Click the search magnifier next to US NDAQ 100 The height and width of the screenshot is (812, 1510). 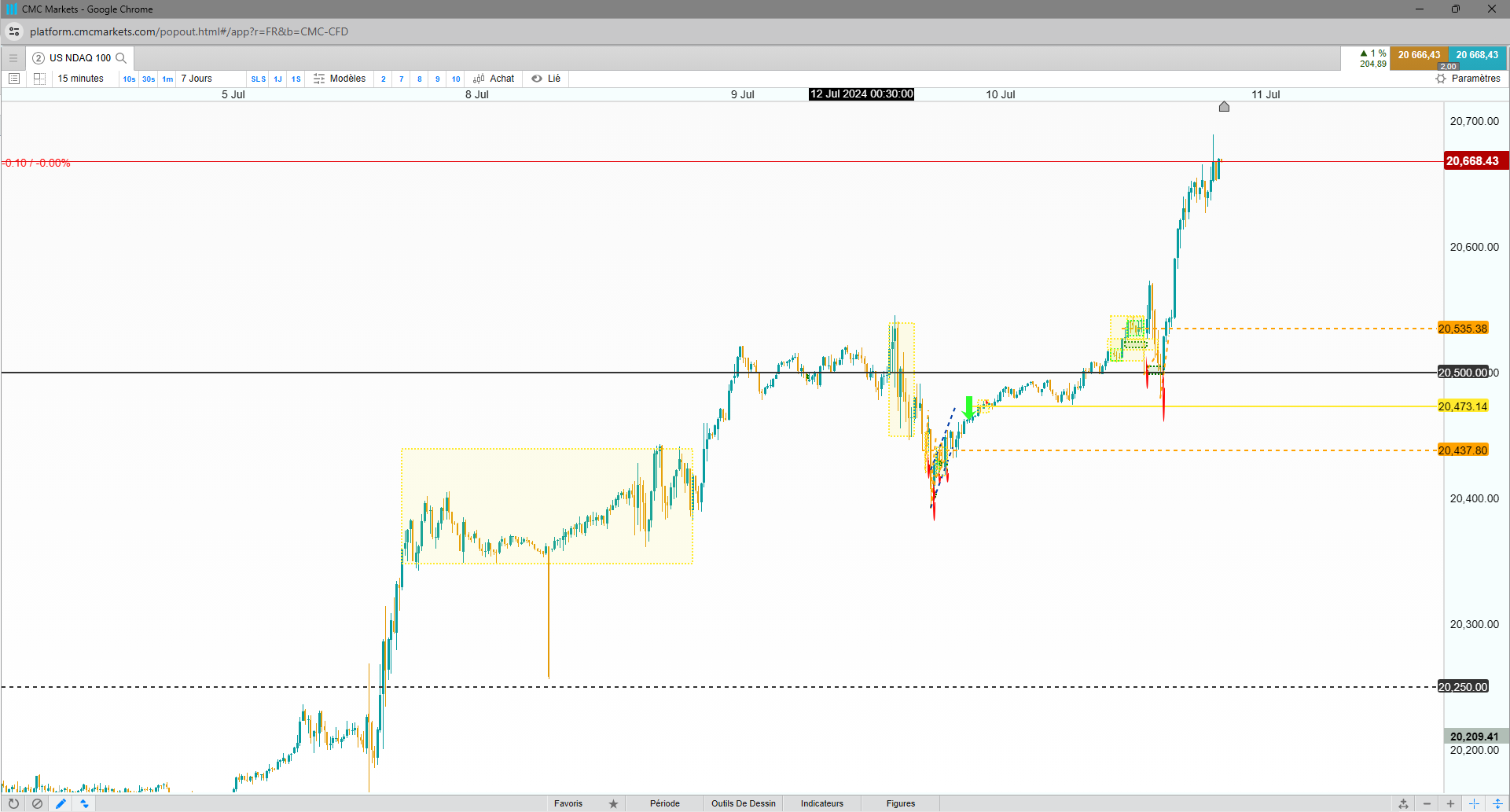pyautogui.click(x=121, y=58)
